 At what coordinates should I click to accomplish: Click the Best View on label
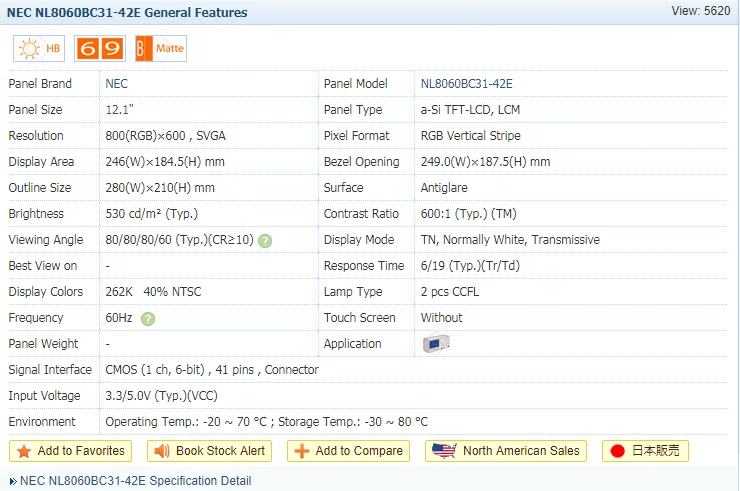click(43, 265)
